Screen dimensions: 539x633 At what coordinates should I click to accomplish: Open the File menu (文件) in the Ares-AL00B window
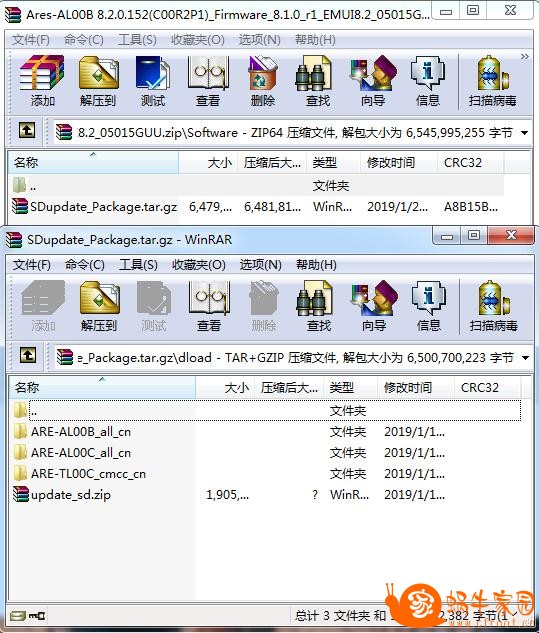pyautogui.click(x=31, y=40)
